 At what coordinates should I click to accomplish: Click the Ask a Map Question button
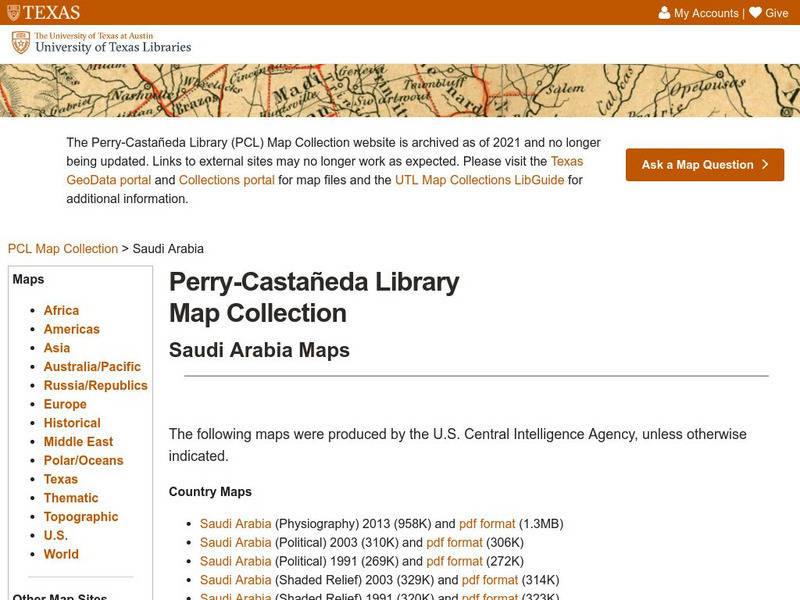[x=705, y=165]
